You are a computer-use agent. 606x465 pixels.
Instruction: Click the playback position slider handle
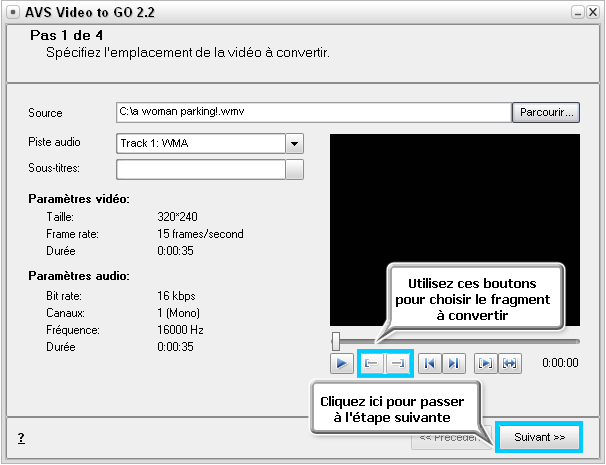336,341
